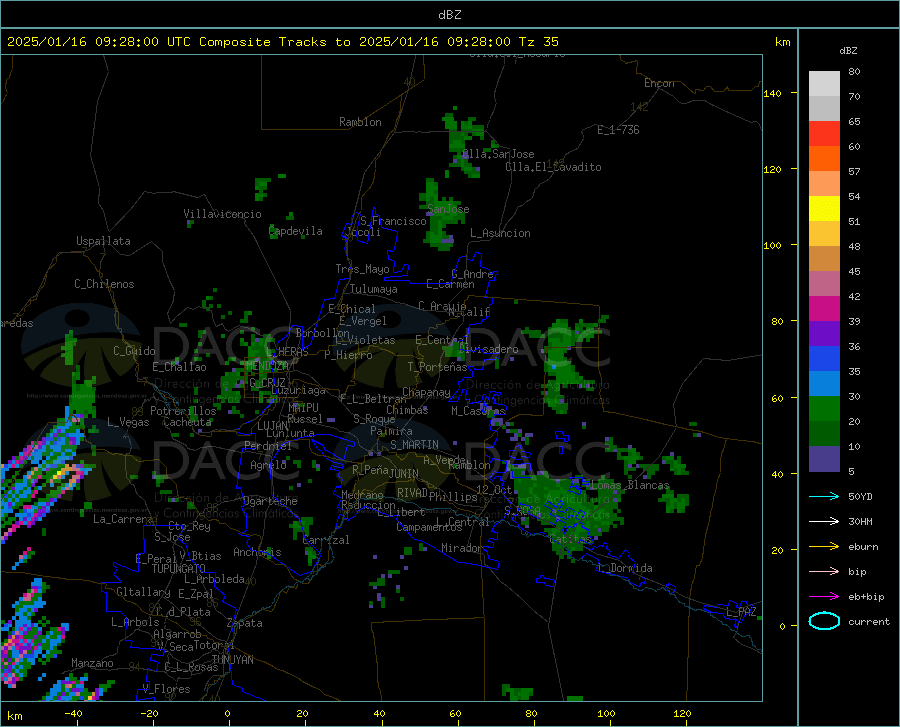900x727 pixels.
Task: Click the yellow eburn arrow icon
Action: tap(824, 547)
